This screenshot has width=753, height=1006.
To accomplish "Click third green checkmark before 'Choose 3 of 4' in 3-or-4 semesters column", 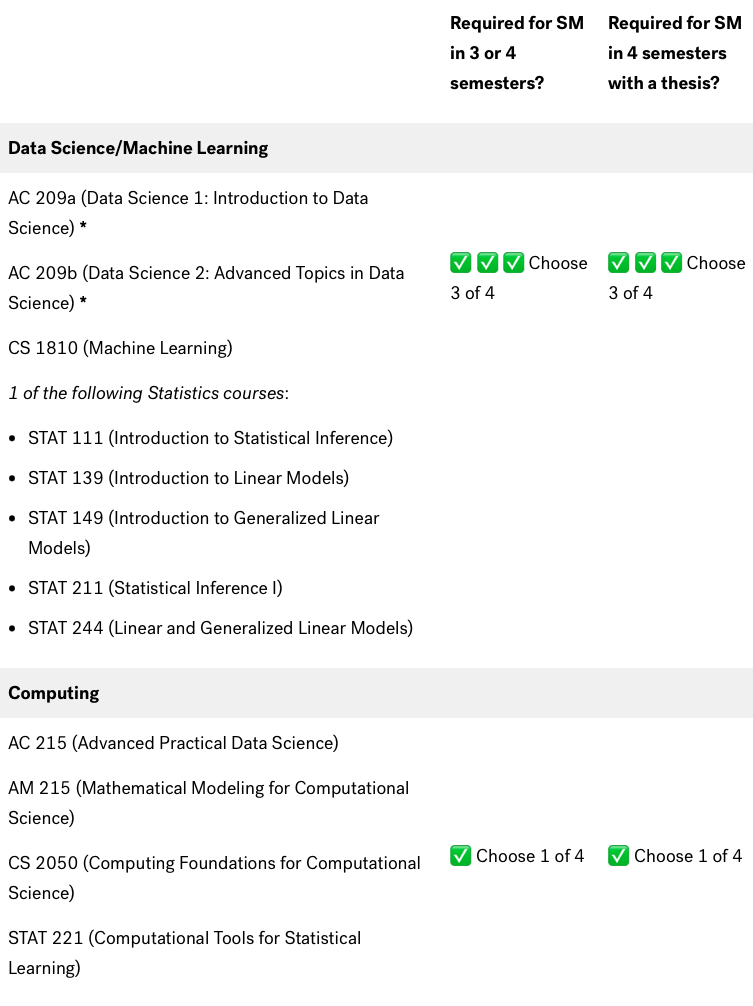I will click(514, 262).
